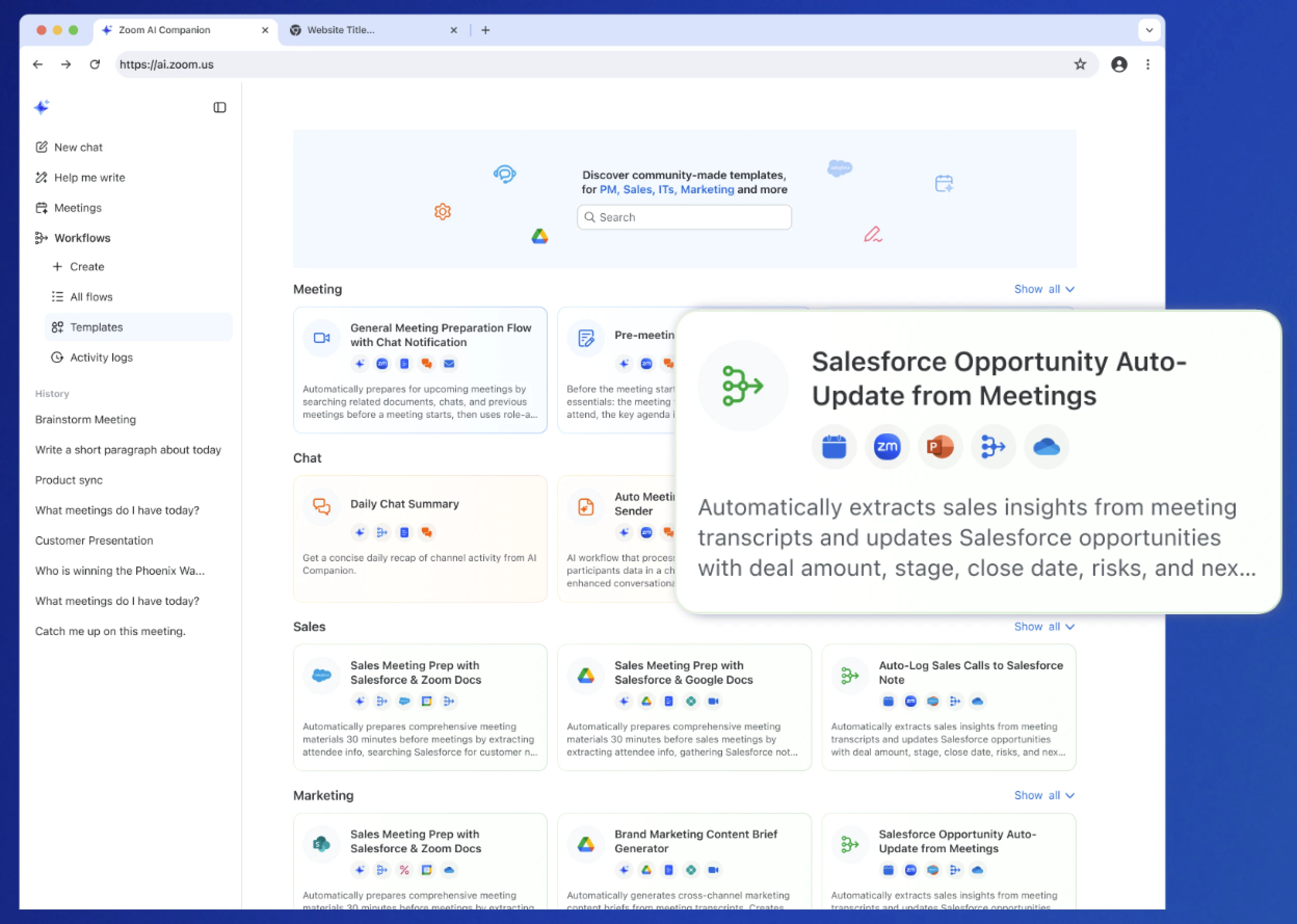This screenshot has width=1297, height=924.
Task: Click the blue workflow icon in popup card
Action: coord(993,446)
